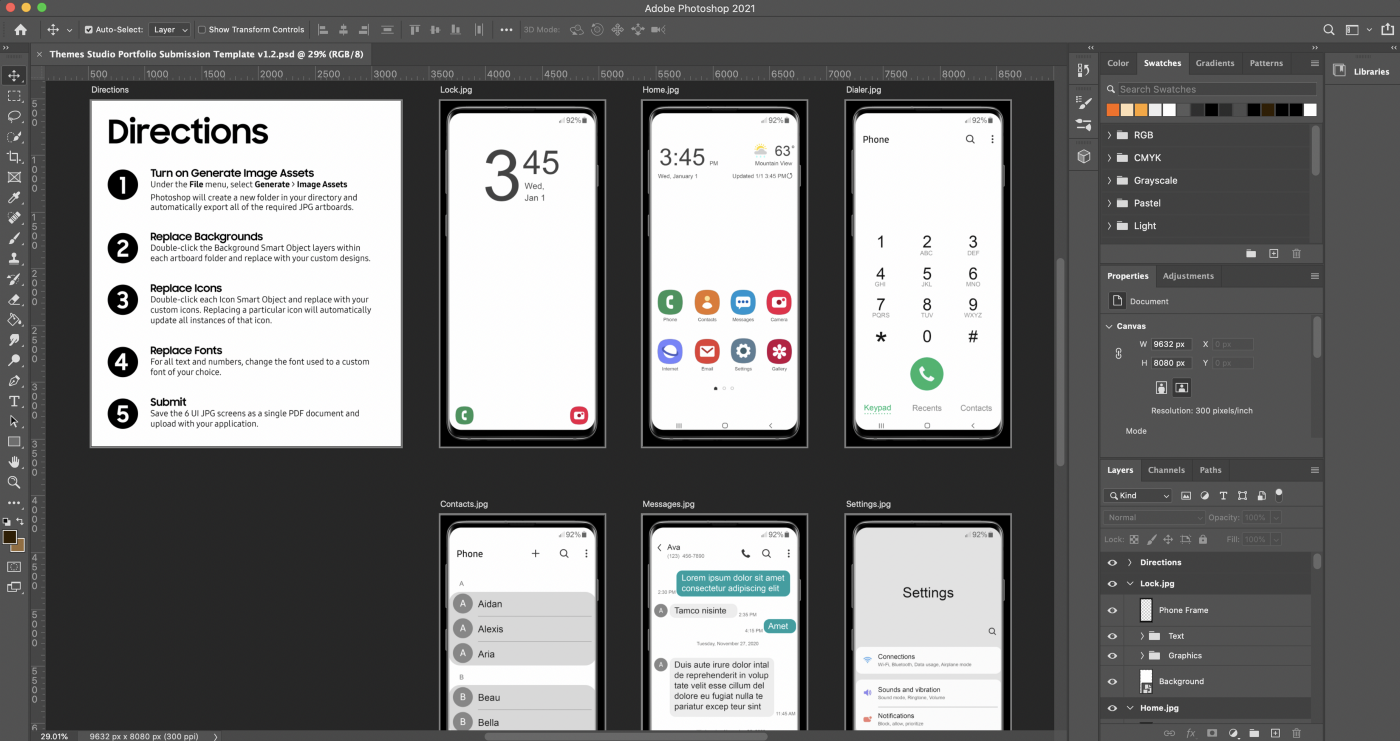Hide the Background layer
Viewport: 1400px width, 741px height.
(x=1112, y=681)
